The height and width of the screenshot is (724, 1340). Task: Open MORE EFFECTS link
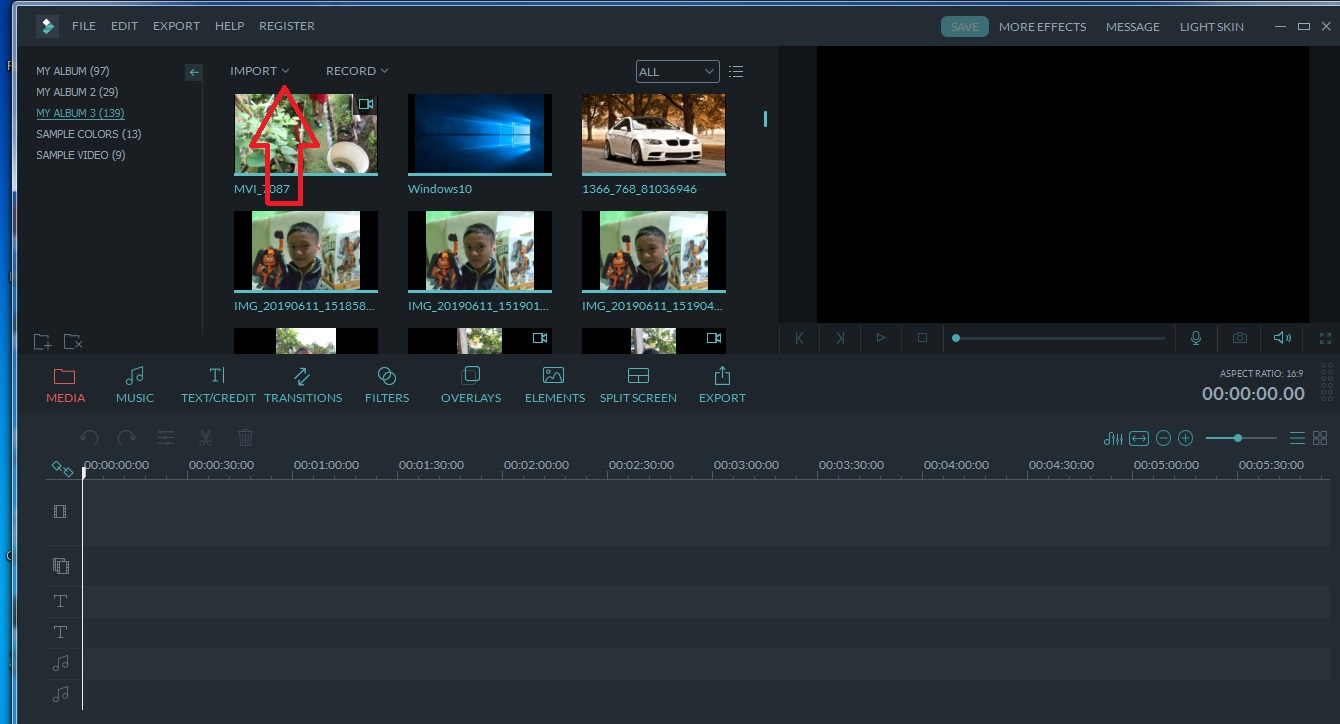pos(1042,27)
